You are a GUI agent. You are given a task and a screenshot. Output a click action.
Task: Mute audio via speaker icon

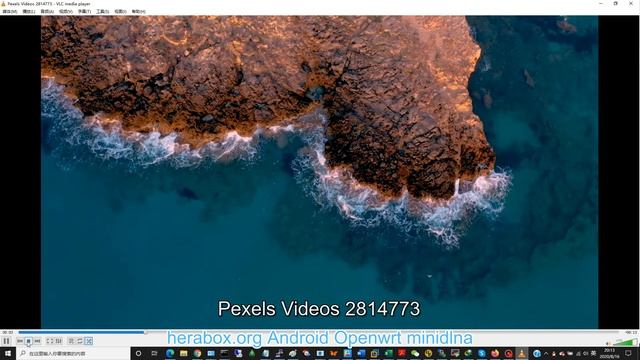(x=609, y=343)
